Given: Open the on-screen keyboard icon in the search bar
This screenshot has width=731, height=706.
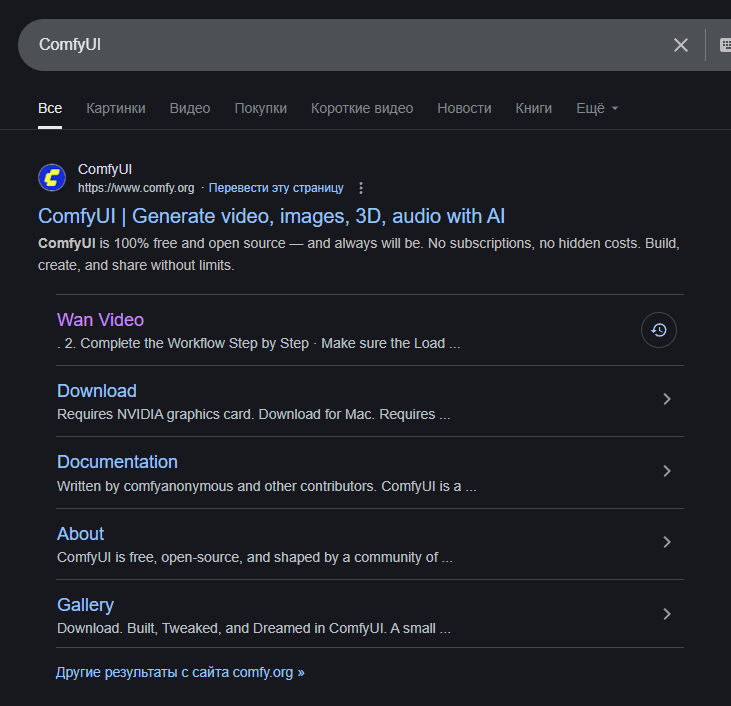Looking at the screenshot, I should coord(725,45).
